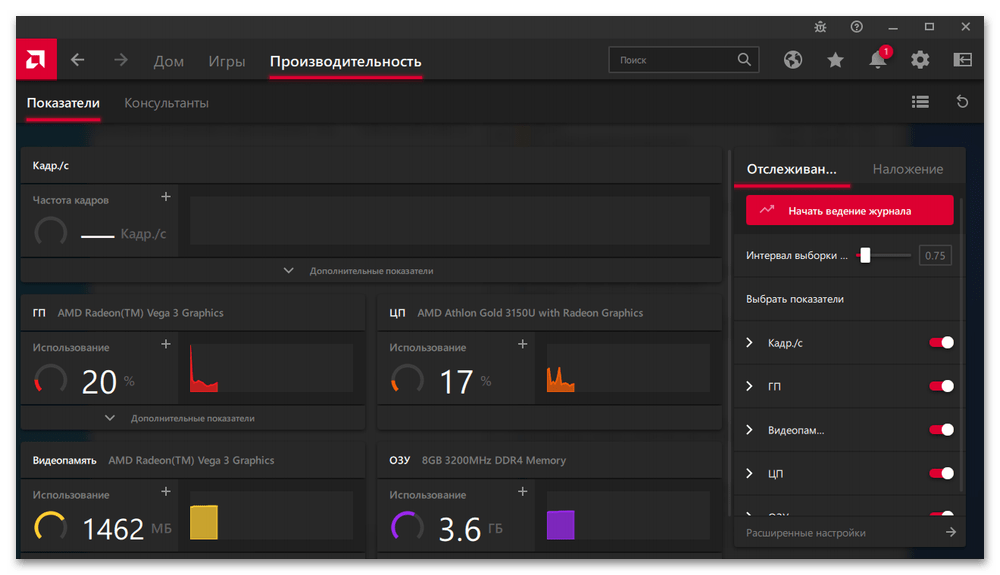
Task: Open notifications bell icon
Action: pos(878,60)
